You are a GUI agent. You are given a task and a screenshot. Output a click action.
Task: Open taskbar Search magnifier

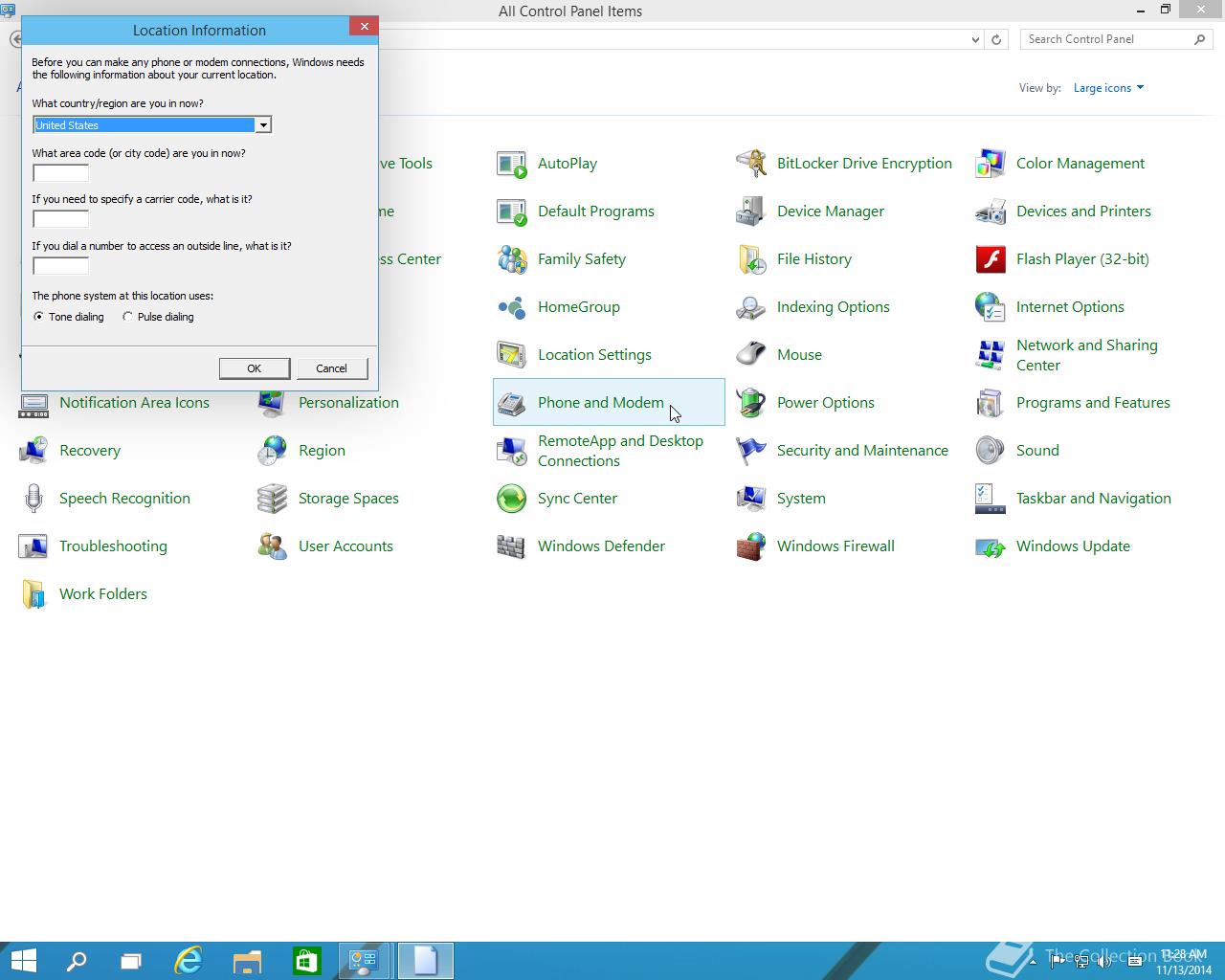point(77,961)
